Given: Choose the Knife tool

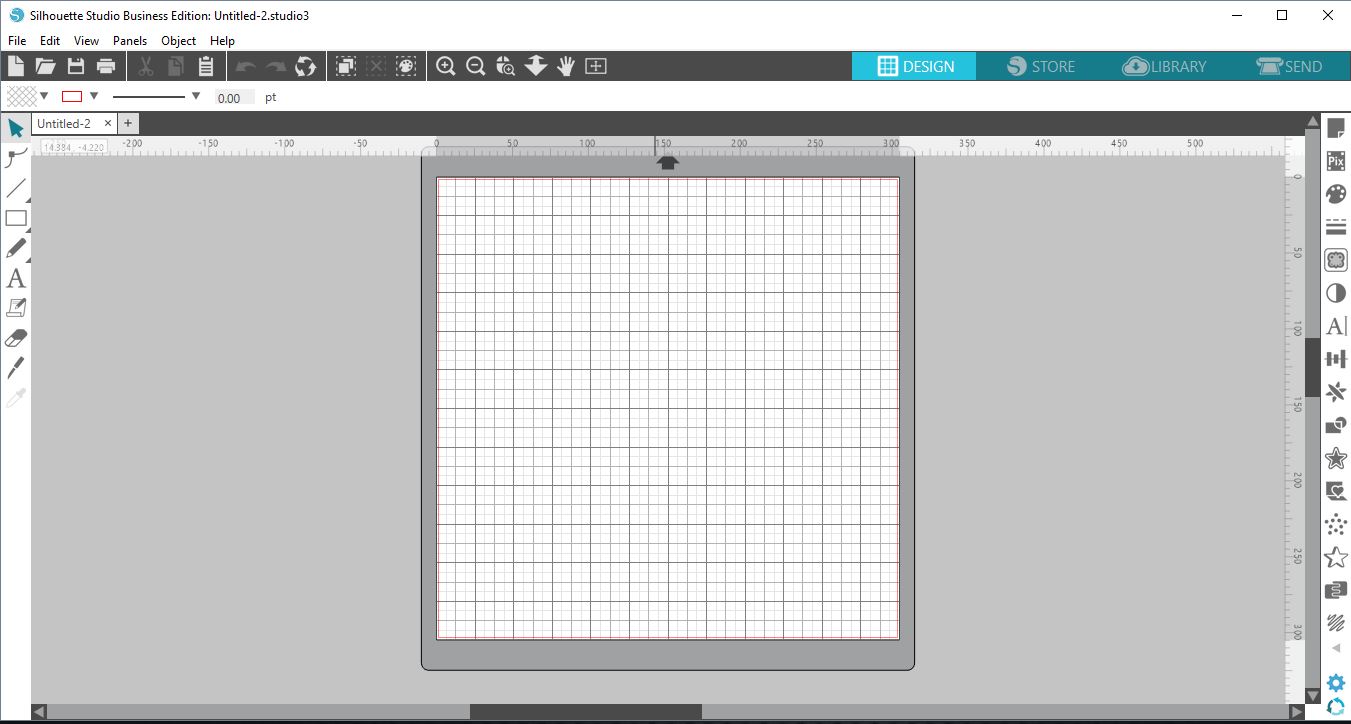Looking at the screenshot, I should (x=15, y=368).
